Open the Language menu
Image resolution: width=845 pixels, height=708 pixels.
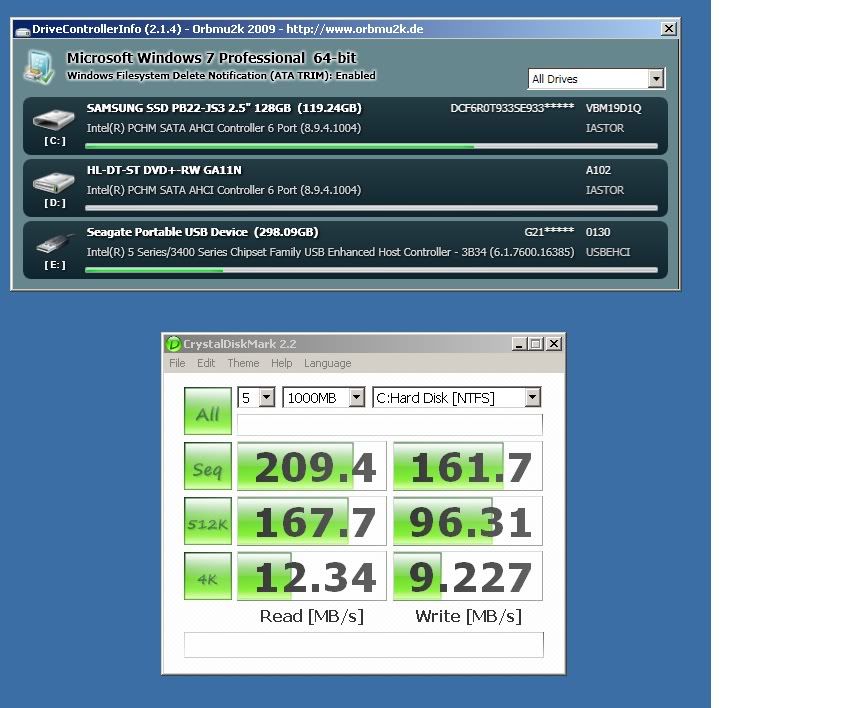(328, 363)
